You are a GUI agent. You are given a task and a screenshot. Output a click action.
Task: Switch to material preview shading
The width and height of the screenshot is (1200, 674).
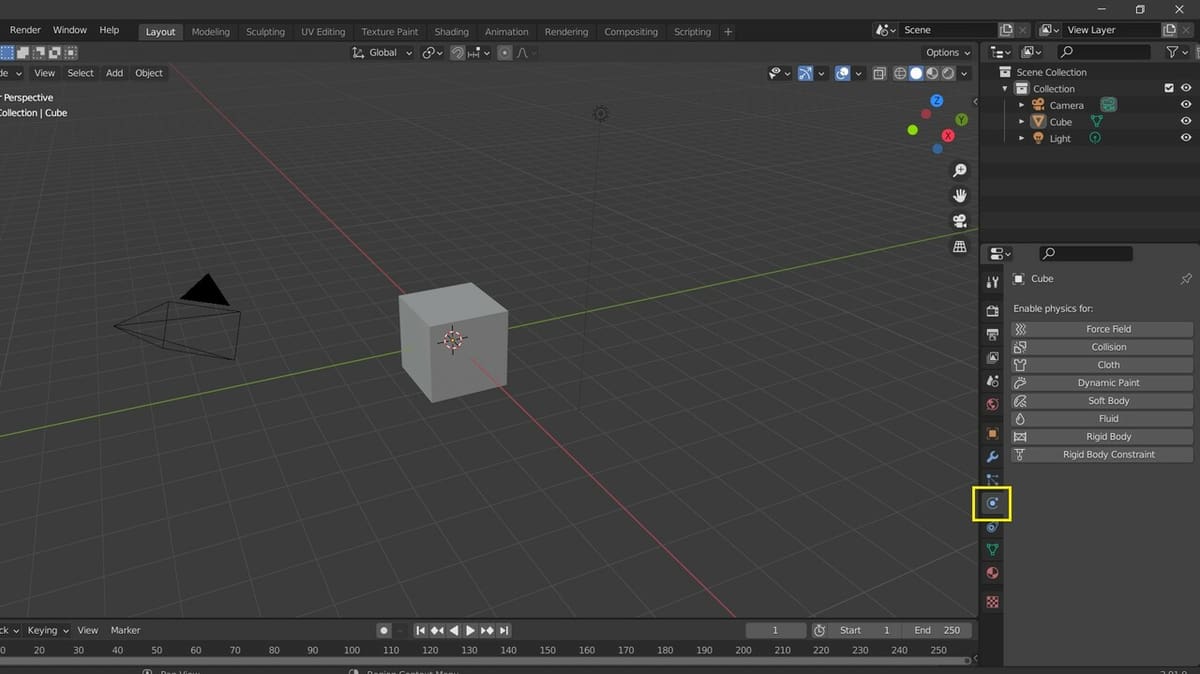[931, 73]
